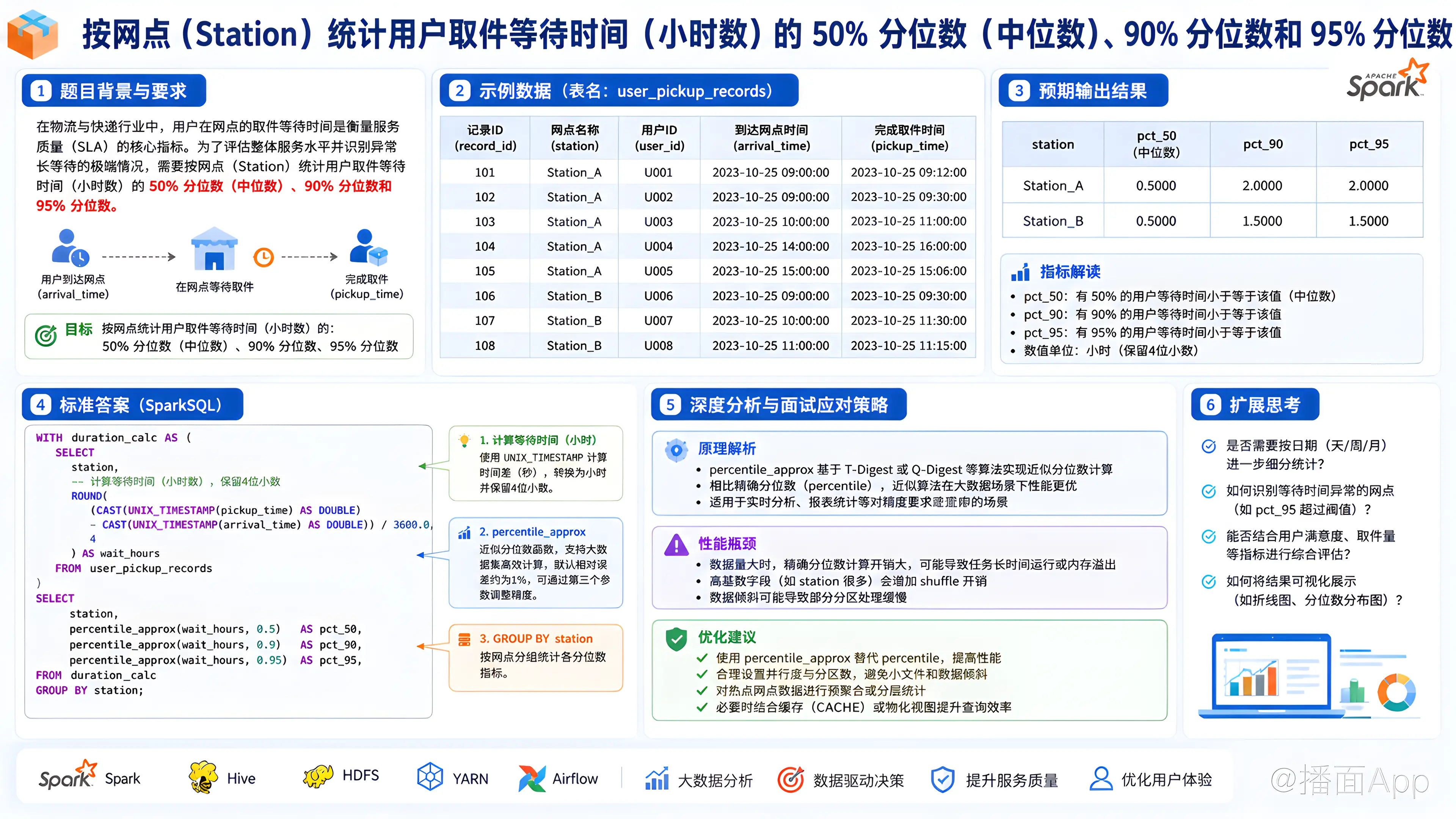
Task: Click the chart icon next to percentile_approx note
Action: click(x=464, y=532)
